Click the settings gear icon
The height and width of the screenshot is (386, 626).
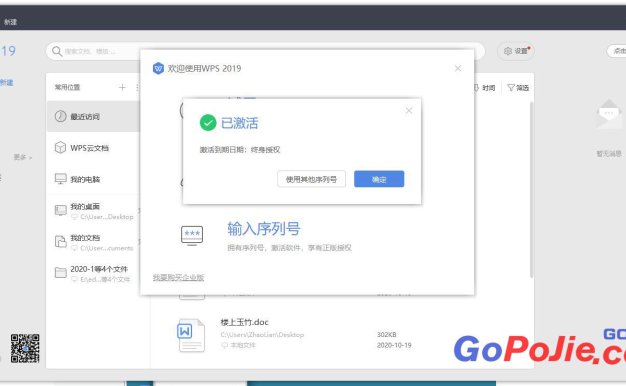pyautogui.click(x=507, y=51)
